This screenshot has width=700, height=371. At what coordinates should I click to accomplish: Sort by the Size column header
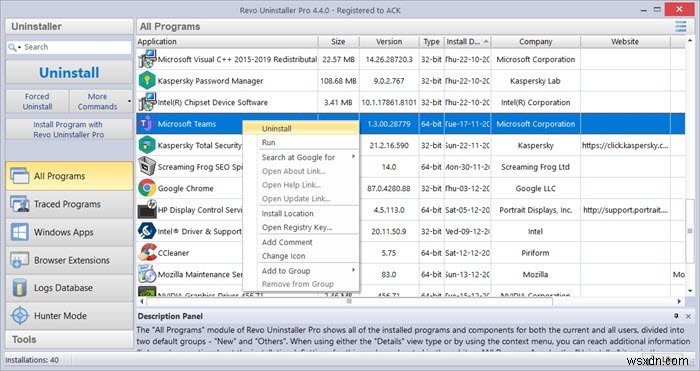coord(338,42)
